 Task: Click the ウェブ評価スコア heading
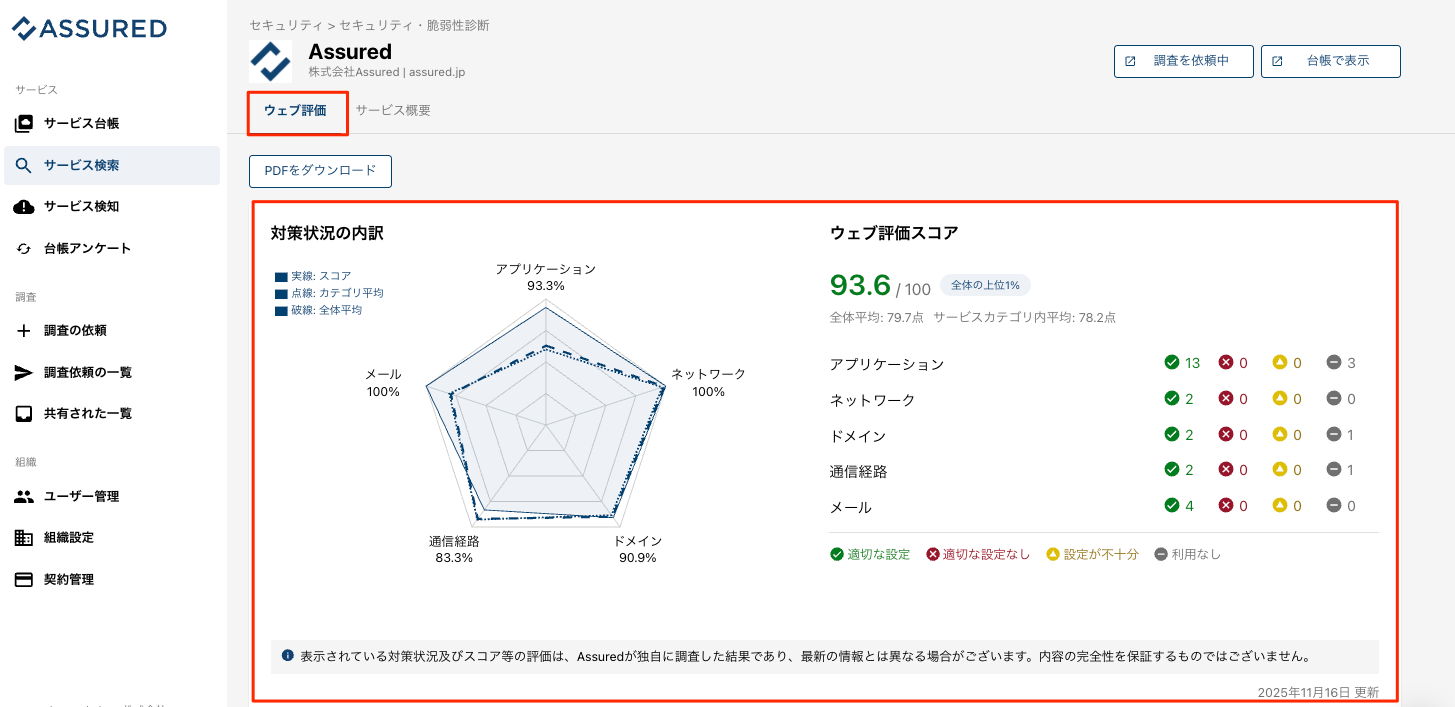pos(894,233)
